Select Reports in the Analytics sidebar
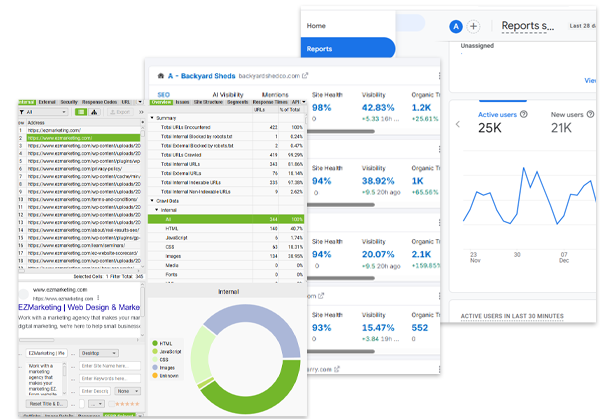The height and width of the screenshot is (419, 614). 348,48
